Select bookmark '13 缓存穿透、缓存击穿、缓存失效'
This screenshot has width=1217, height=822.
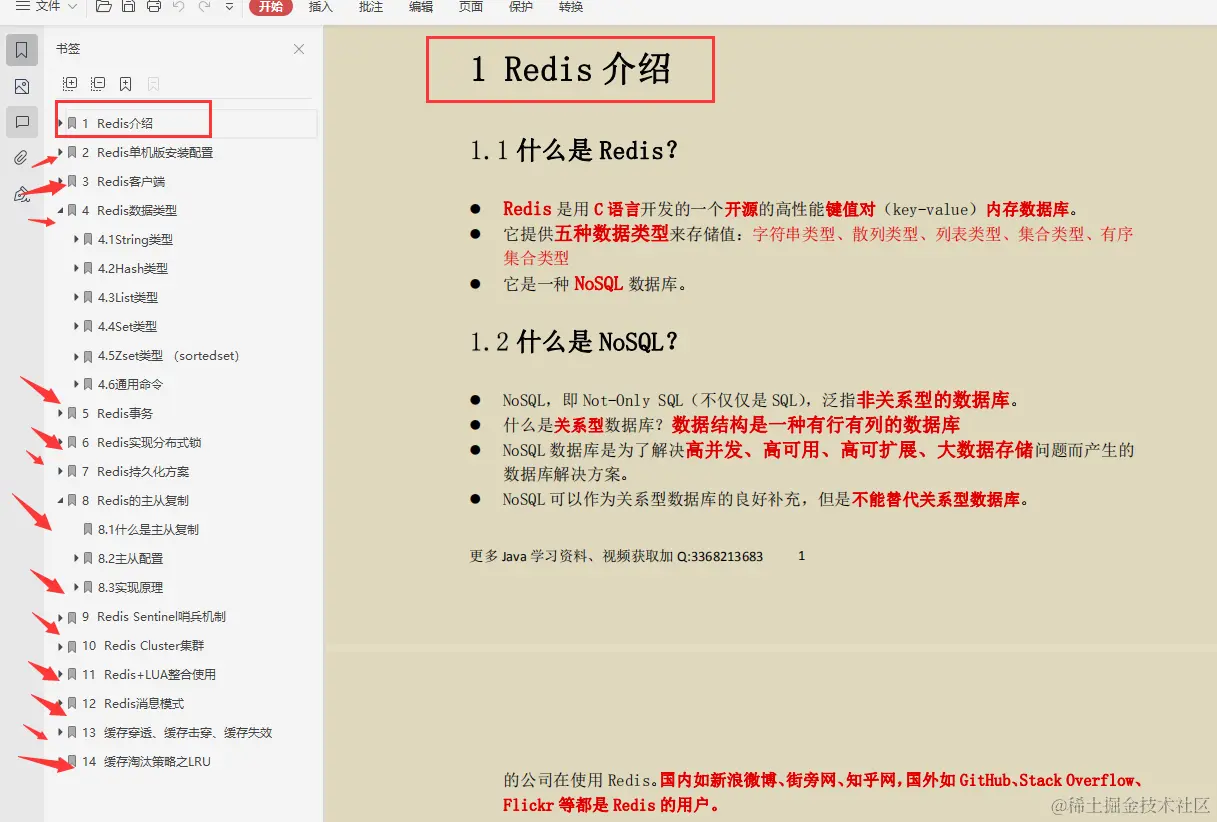pyautogui.click(x=177, y=732)
